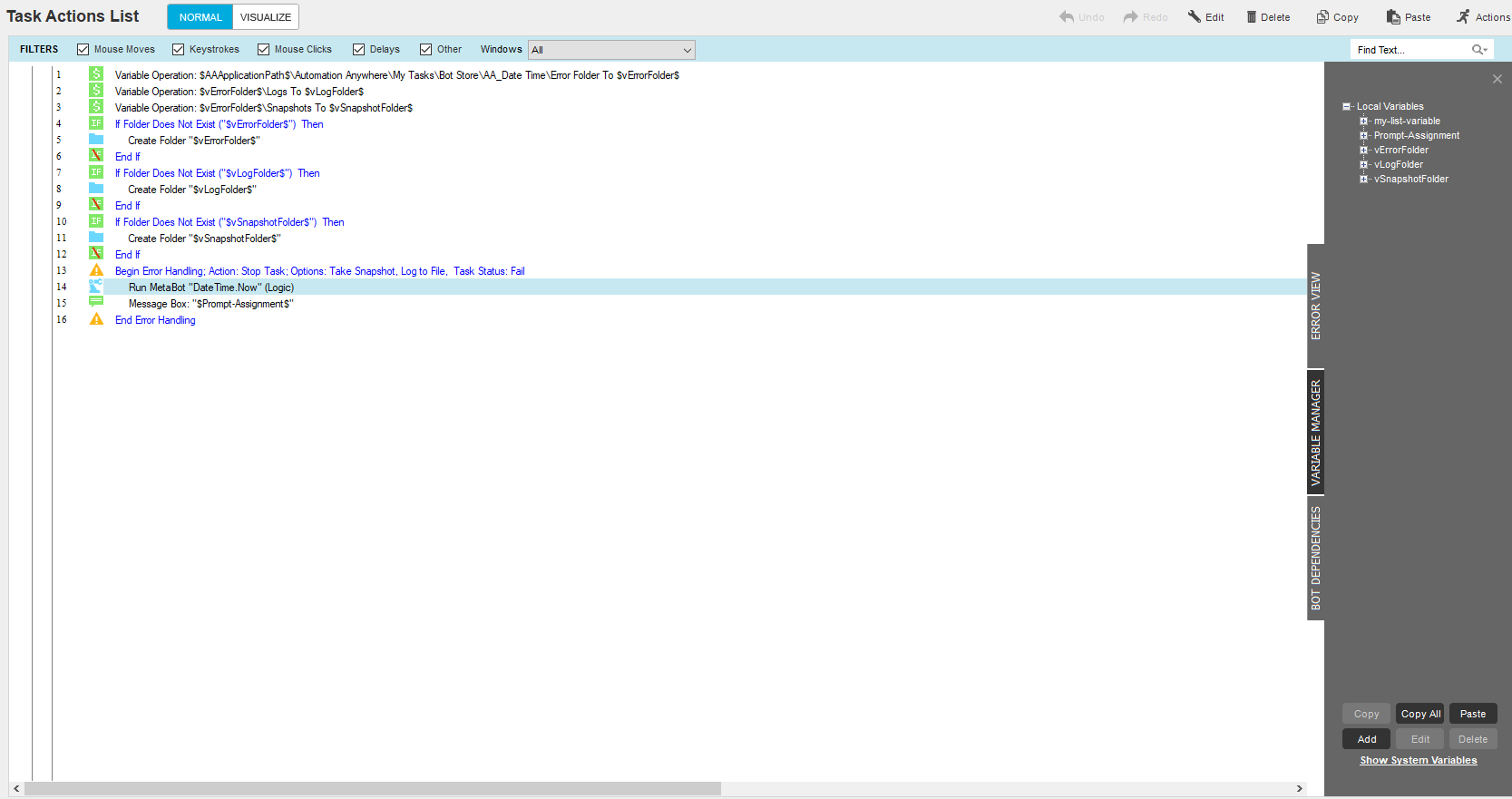
Task: Open the Actions menu running-figure icon
Action: coord(1463,16)
